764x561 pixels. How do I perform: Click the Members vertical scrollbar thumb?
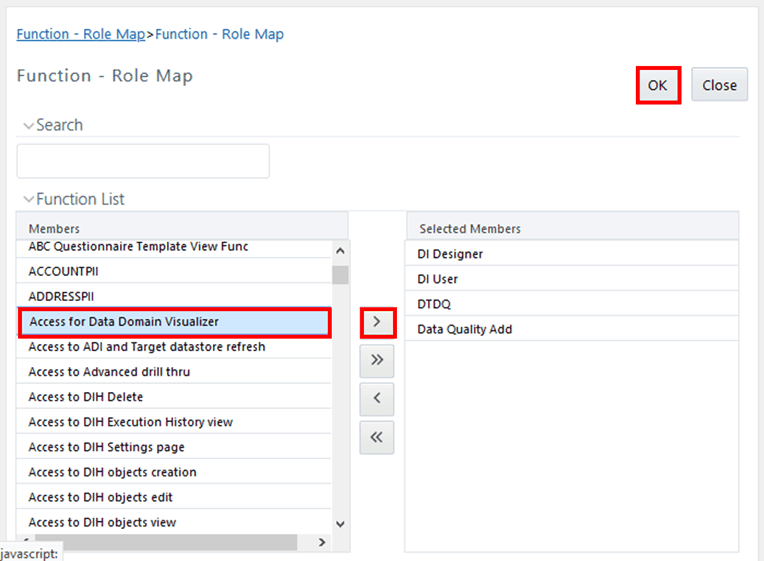click(x=341, y=275)
